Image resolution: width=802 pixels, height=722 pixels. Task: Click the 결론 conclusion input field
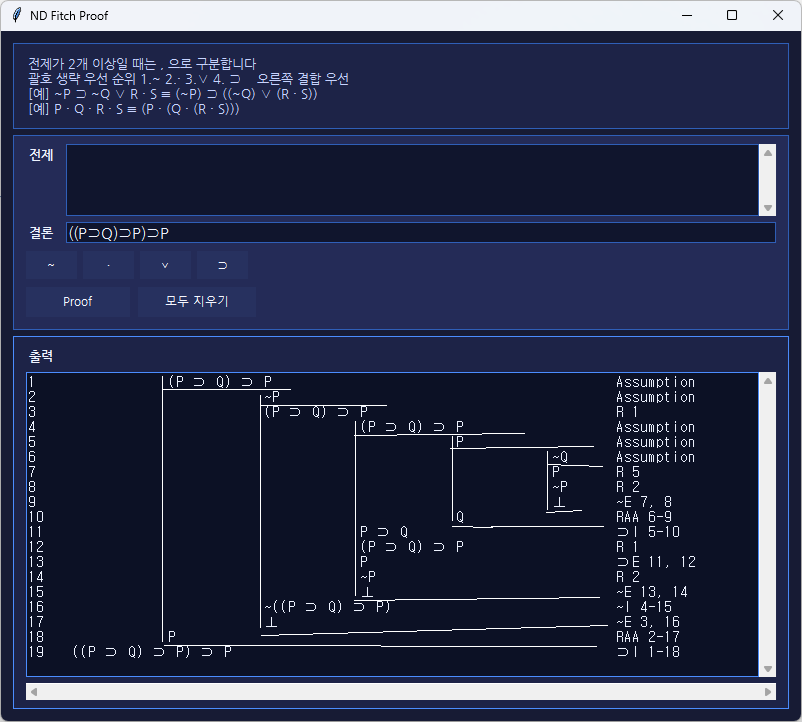point(420,233)
